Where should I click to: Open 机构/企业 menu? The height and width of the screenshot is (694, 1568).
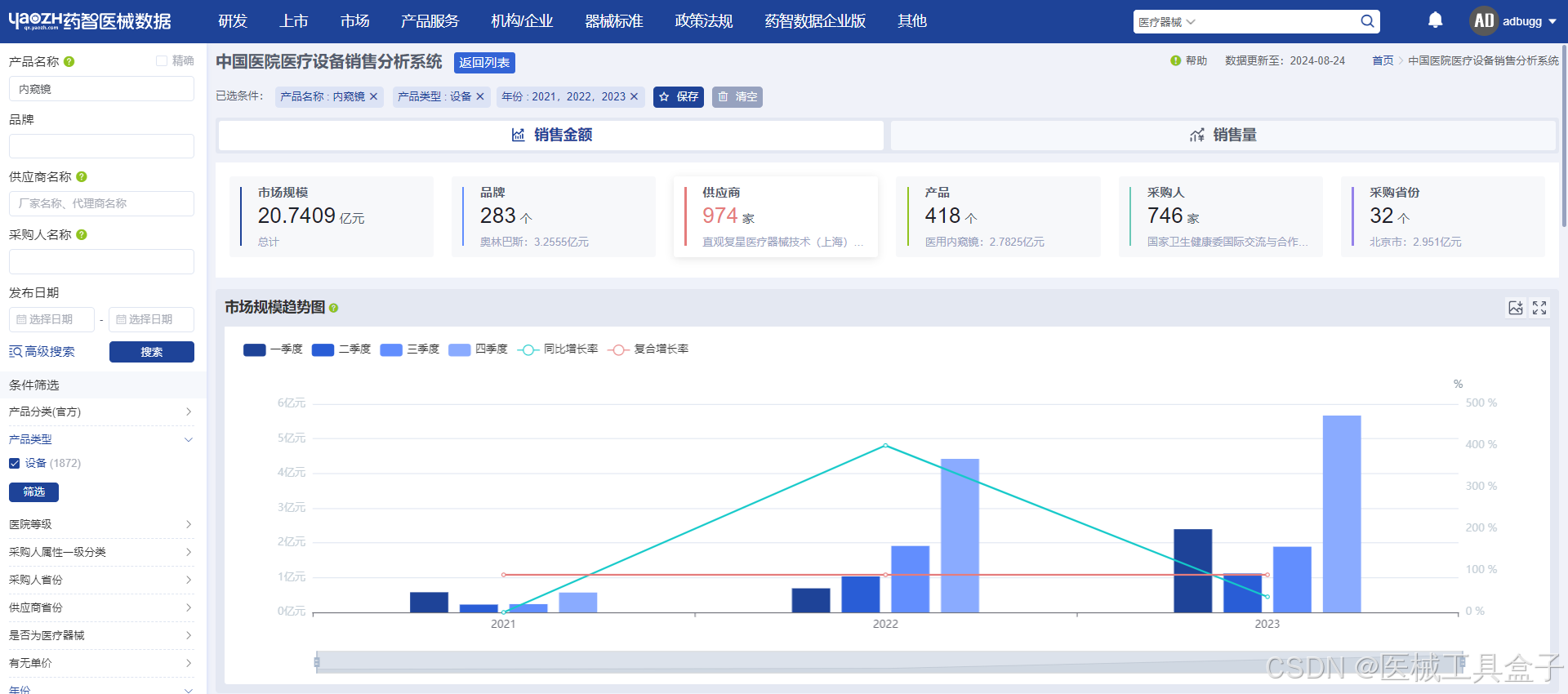[522, 21]
